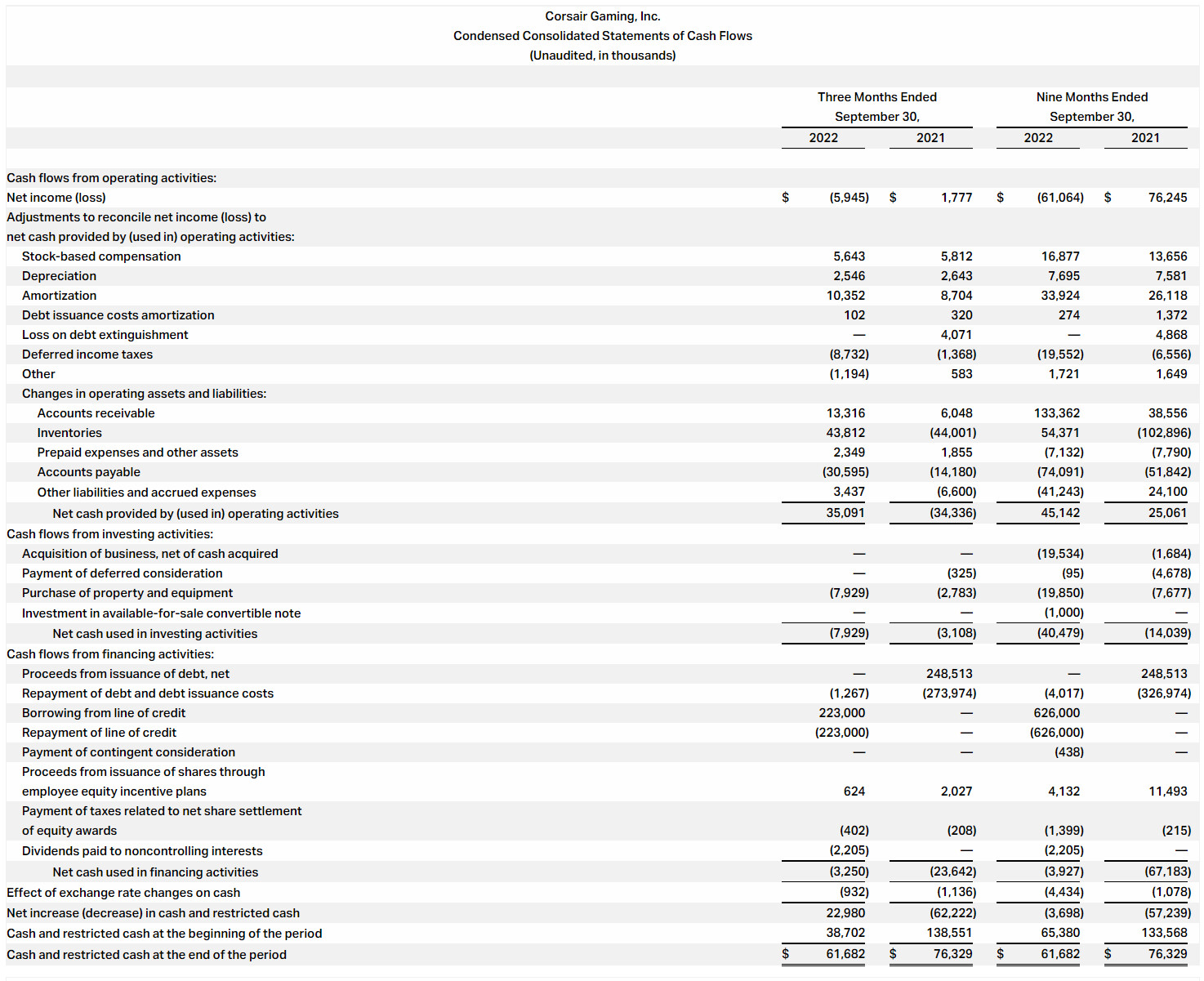Click amortization value "33,924"
This screenshot has width=1204, height=981.
click(1060, 296)
